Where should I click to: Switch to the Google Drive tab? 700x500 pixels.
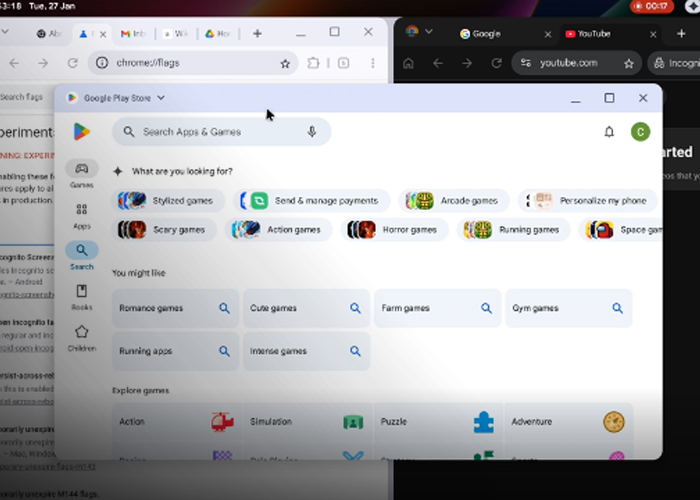pos(217,33)
